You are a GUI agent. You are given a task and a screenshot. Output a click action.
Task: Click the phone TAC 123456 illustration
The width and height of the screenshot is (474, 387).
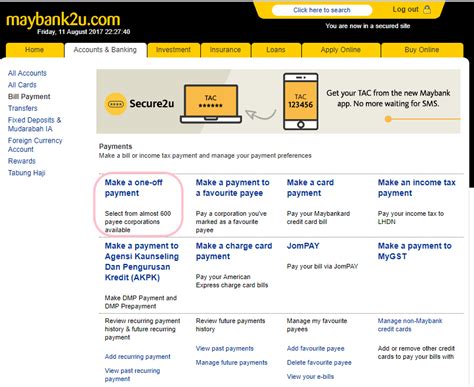pyautogui.click(x=301, y=101)
